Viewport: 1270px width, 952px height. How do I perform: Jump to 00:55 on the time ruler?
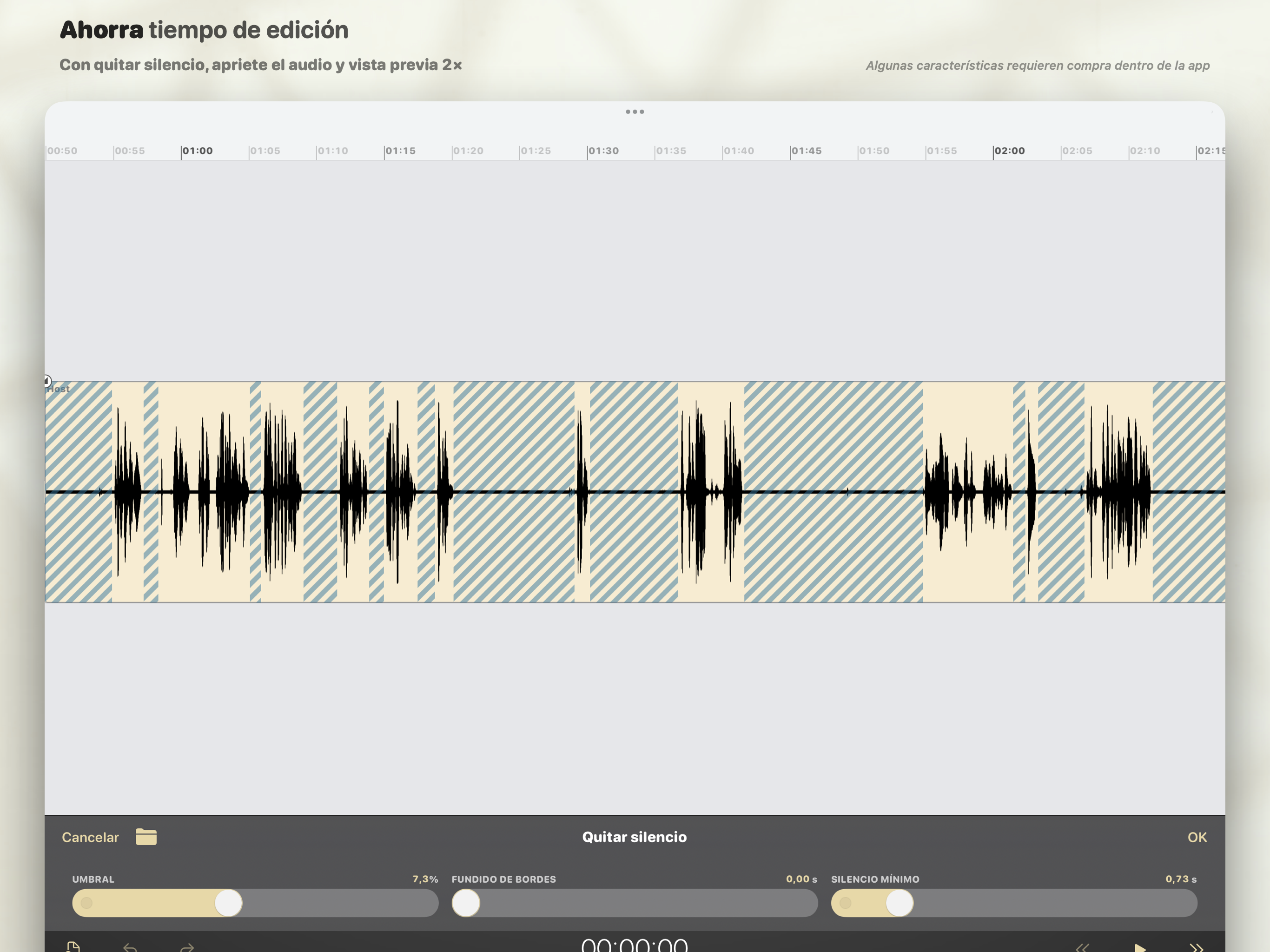130,151
